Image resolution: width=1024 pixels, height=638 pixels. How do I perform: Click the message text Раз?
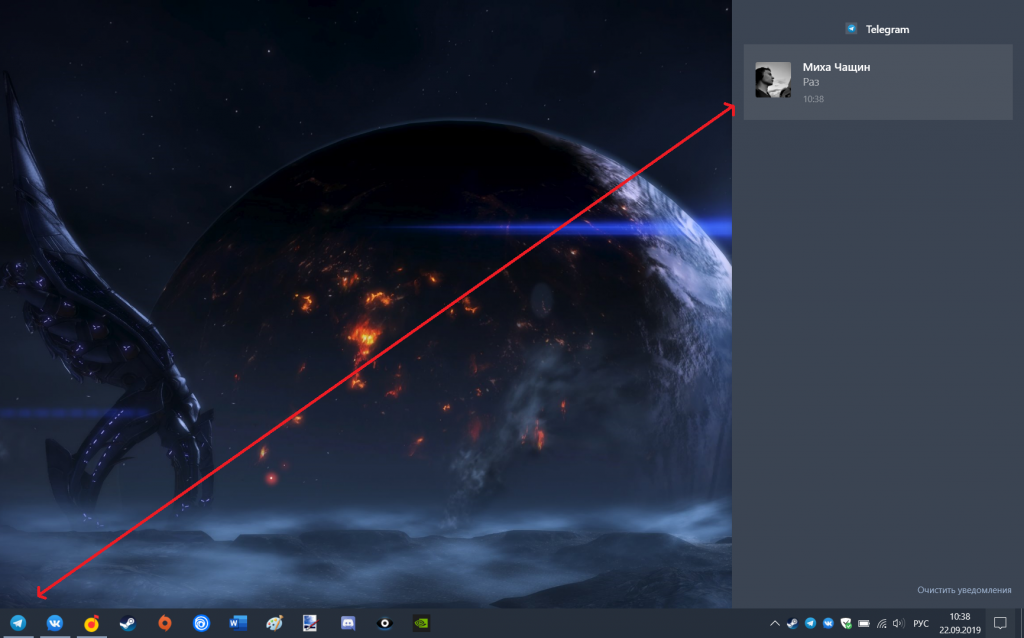[x=810, y=82]
